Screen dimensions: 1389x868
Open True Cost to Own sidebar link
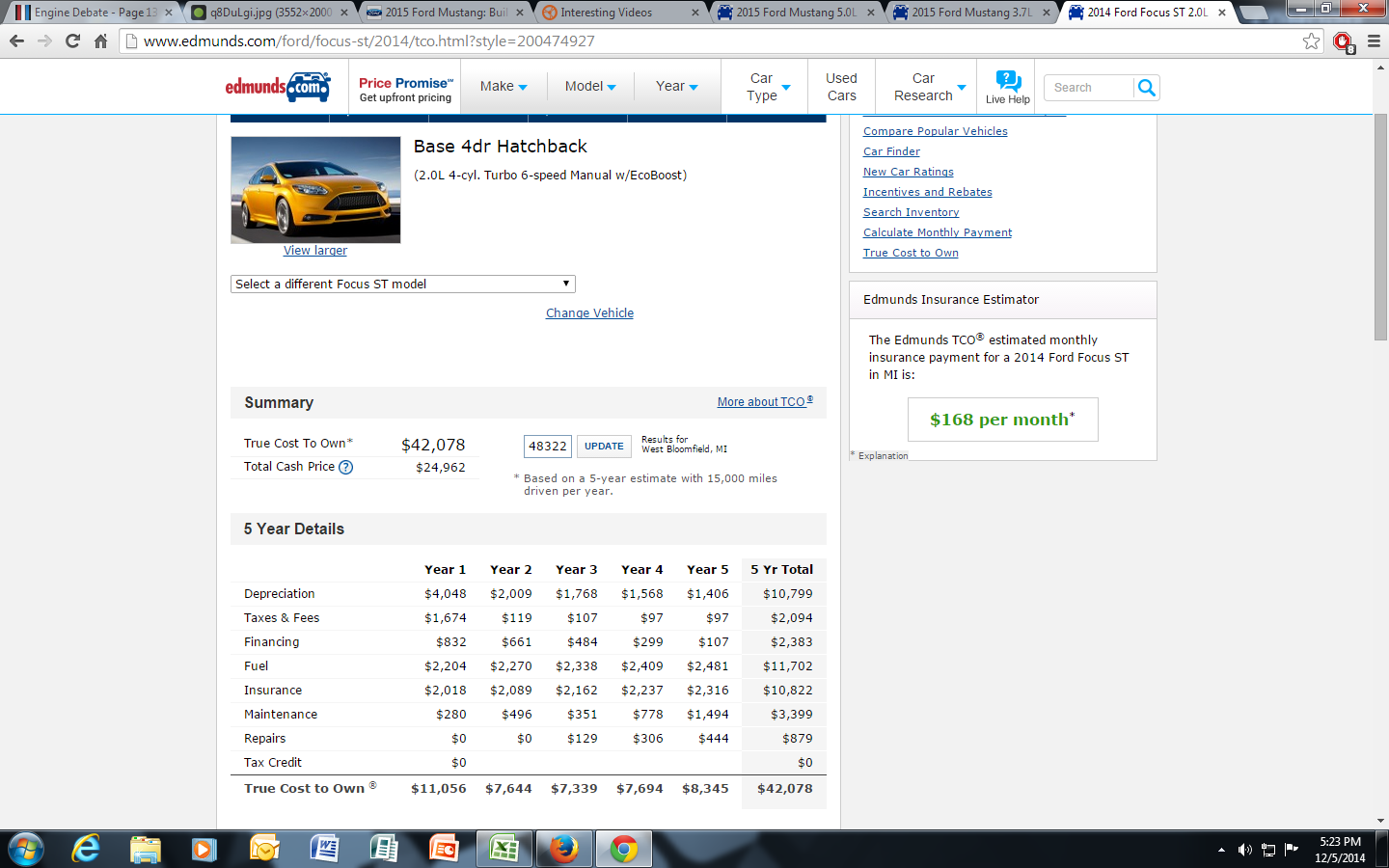pyautogui.click(x=911, y=253)
